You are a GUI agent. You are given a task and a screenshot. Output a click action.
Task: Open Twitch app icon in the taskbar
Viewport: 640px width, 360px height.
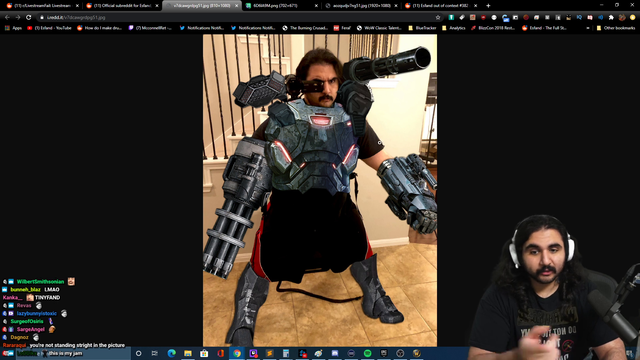pos(253,353)
